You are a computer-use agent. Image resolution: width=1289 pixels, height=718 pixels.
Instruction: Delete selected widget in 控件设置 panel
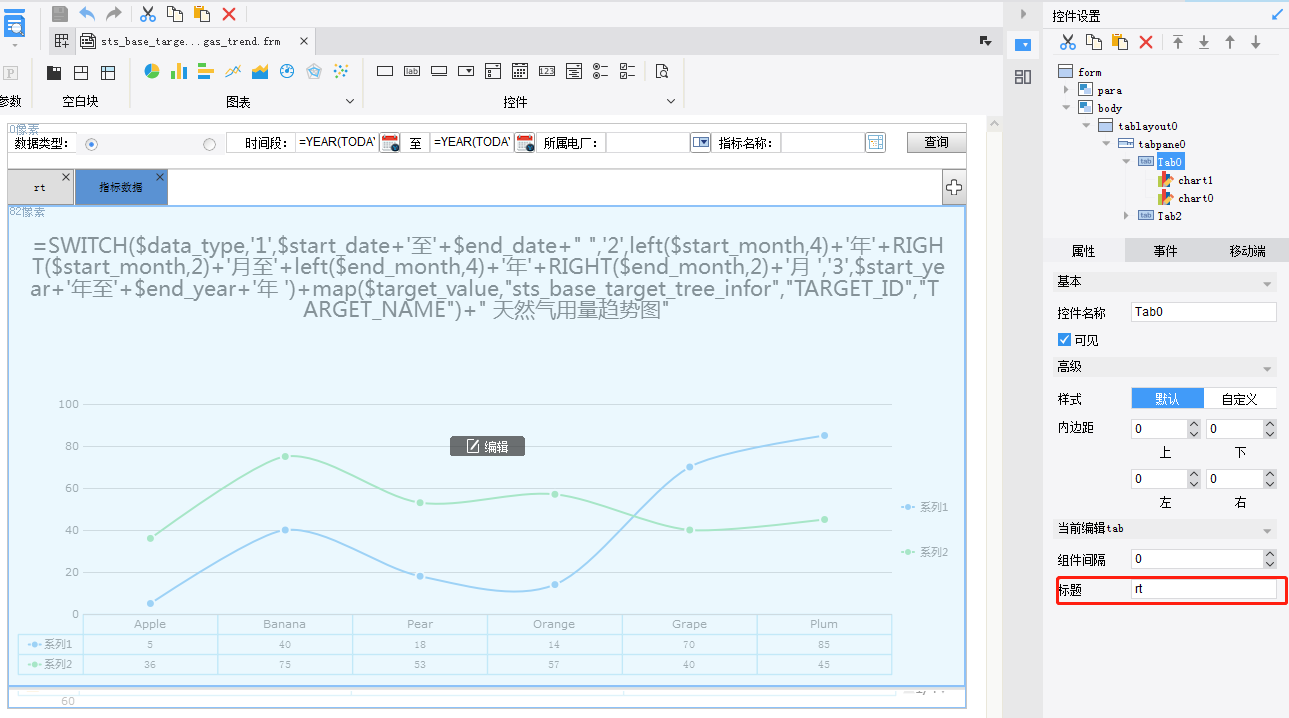tap(1146, 42)
